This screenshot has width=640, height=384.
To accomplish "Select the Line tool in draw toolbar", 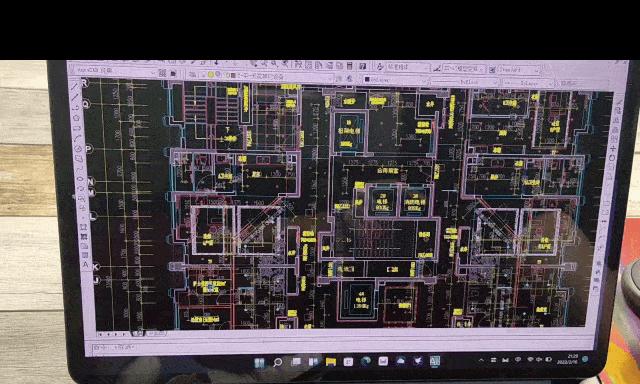I will (x=75, y=87).
